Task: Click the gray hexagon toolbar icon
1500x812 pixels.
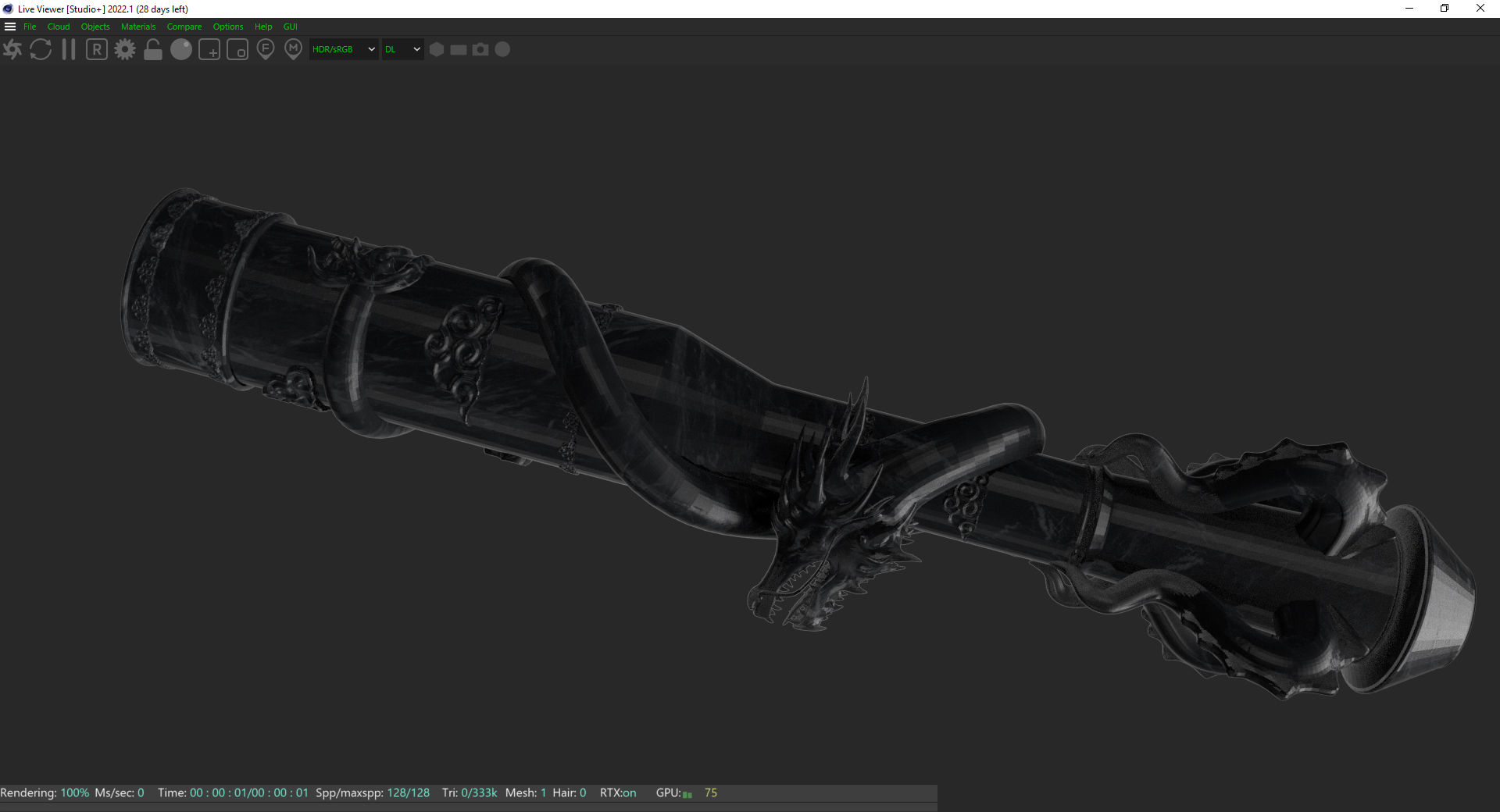Action: click(437, 50)
